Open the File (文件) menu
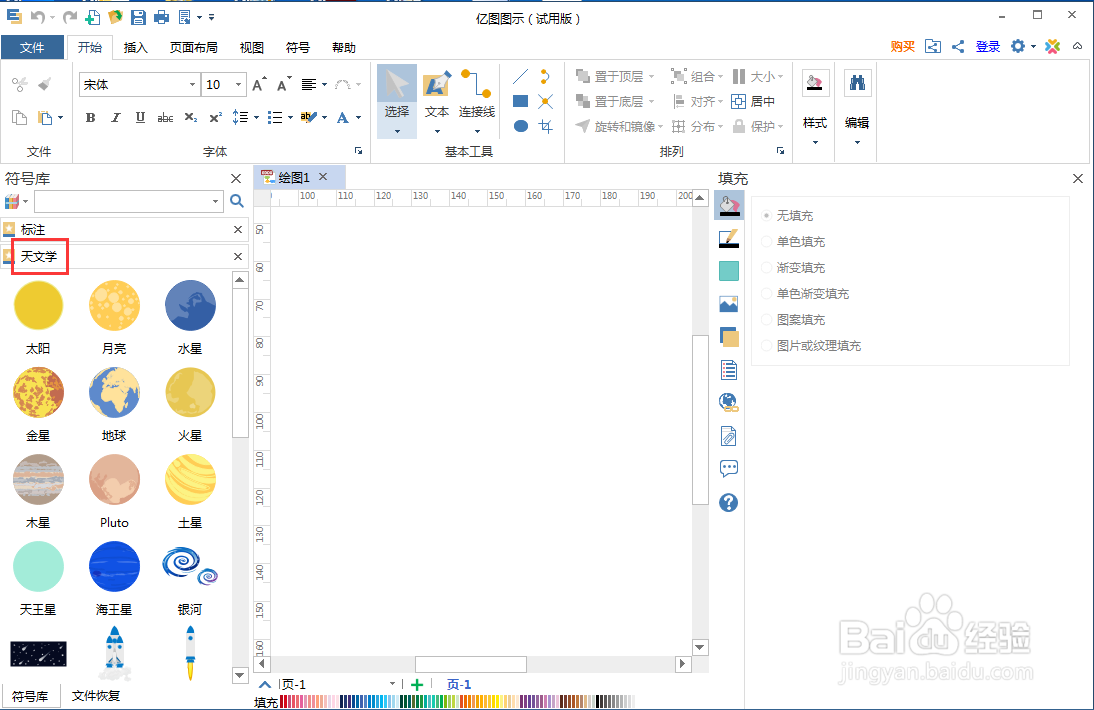Screen dimensions: 1094x710 coord(32,47)
